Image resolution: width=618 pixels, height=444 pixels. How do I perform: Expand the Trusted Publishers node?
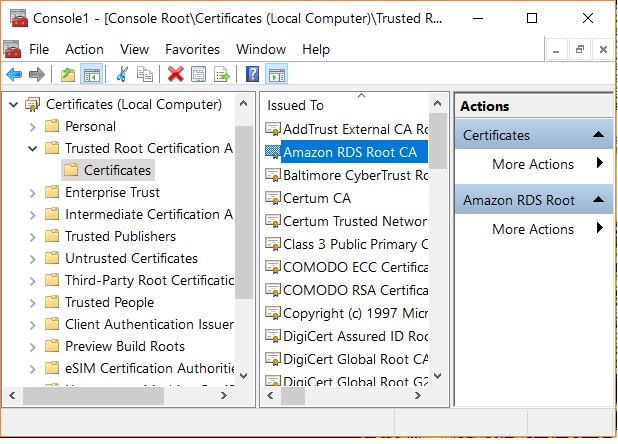click(x=33, y=237)
